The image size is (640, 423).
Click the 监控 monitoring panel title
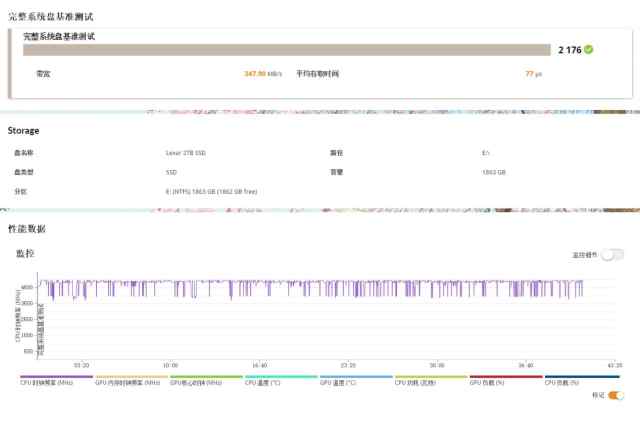point(25,254)
